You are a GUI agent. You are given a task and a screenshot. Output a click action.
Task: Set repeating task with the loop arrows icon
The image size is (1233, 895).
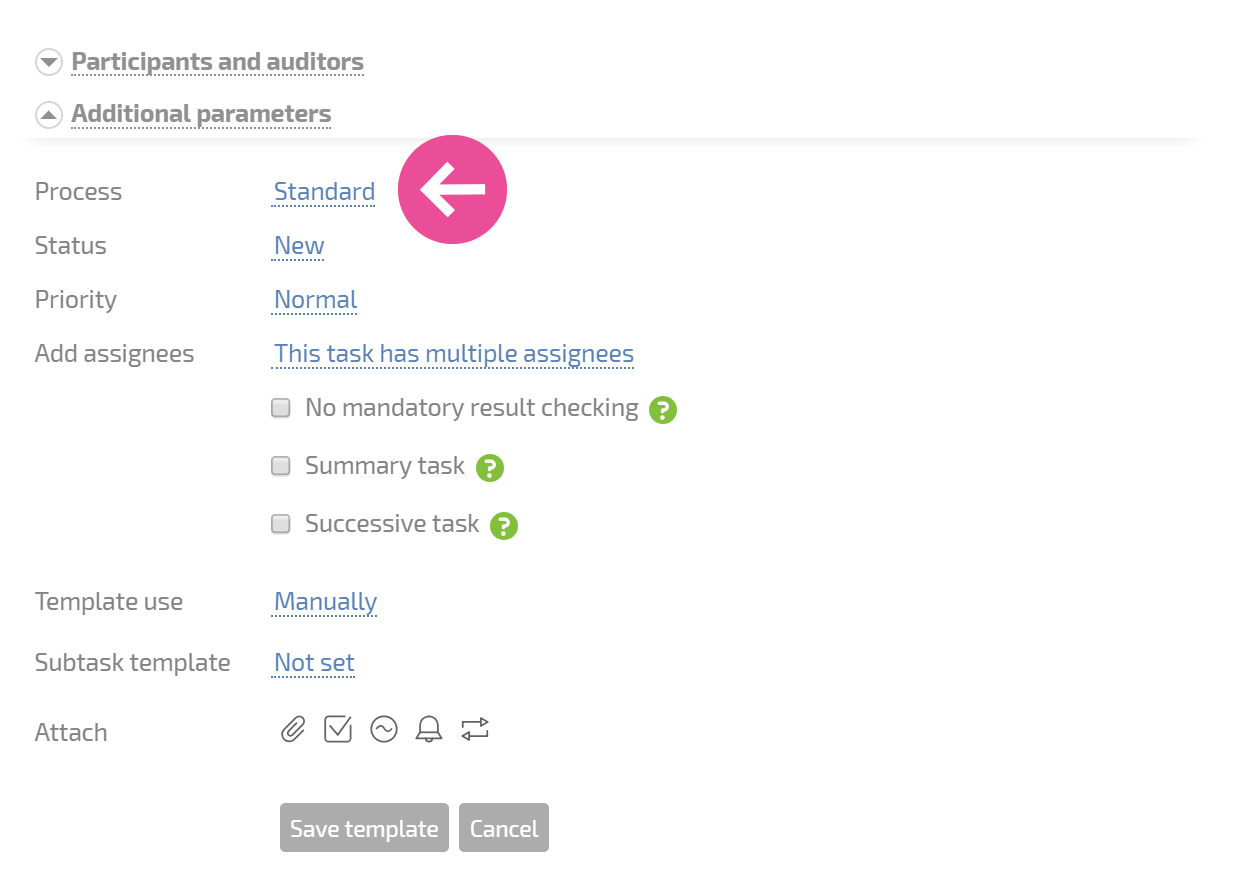pyautogui.click(x=475, y=730)
